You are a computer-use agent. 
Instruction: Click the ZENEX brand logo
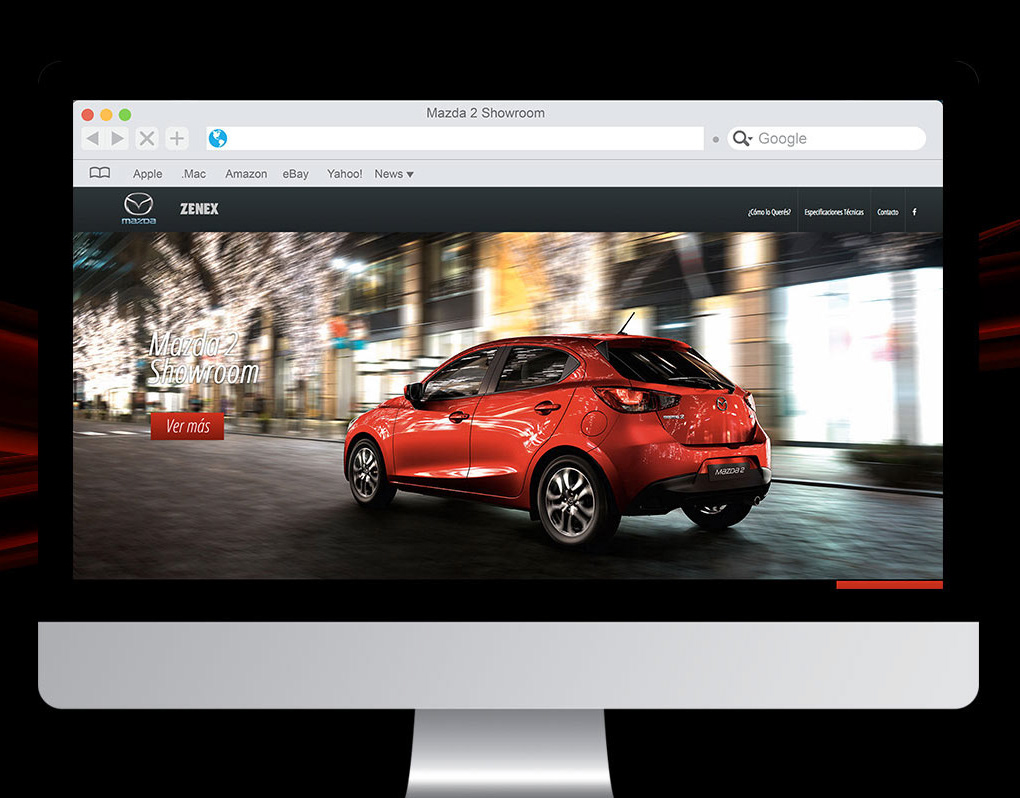[199, 209]
